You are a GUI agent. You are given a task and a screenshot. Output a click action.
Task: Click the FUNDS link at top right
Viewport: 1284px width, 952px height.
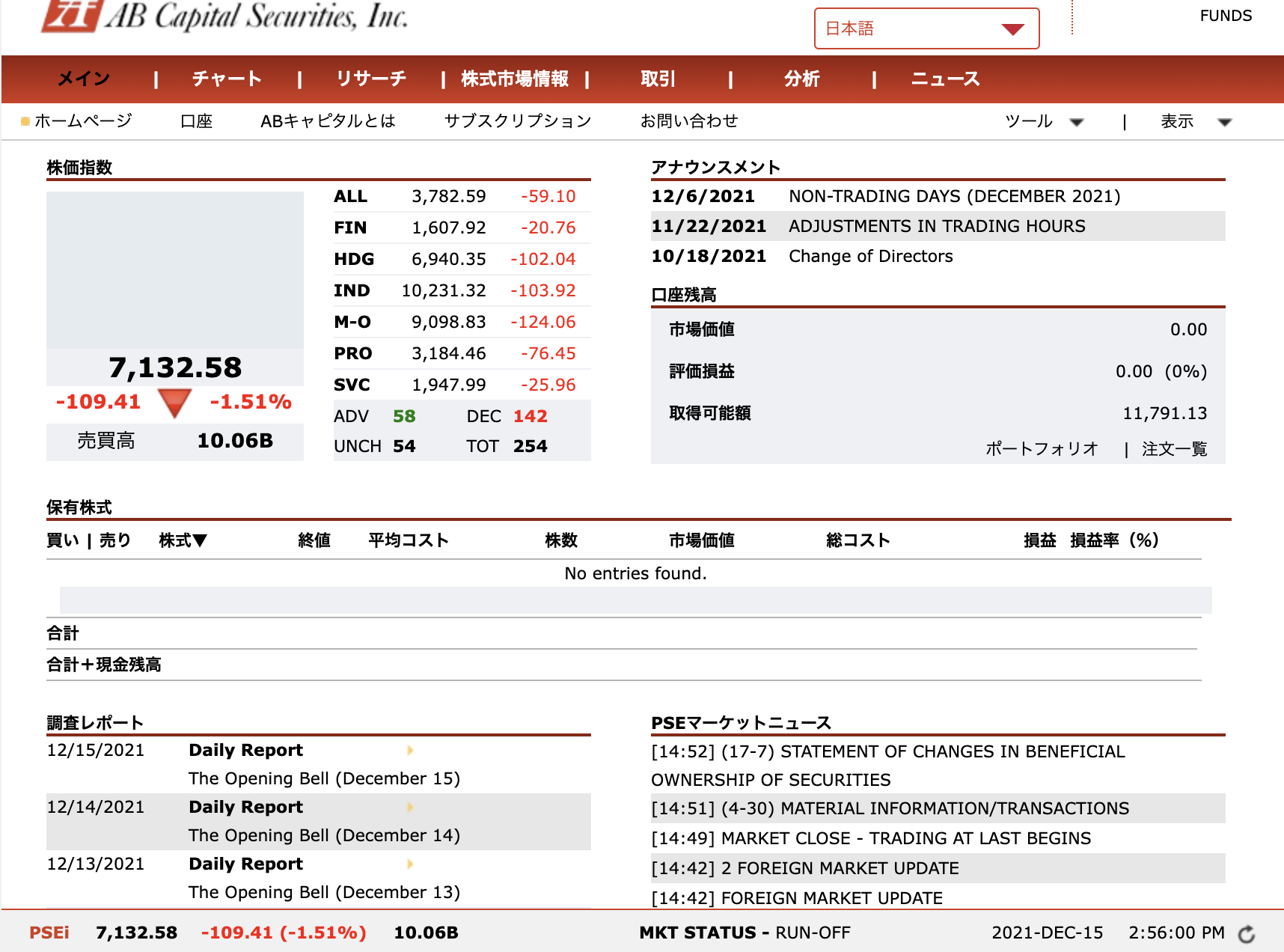pos(1226,16)
